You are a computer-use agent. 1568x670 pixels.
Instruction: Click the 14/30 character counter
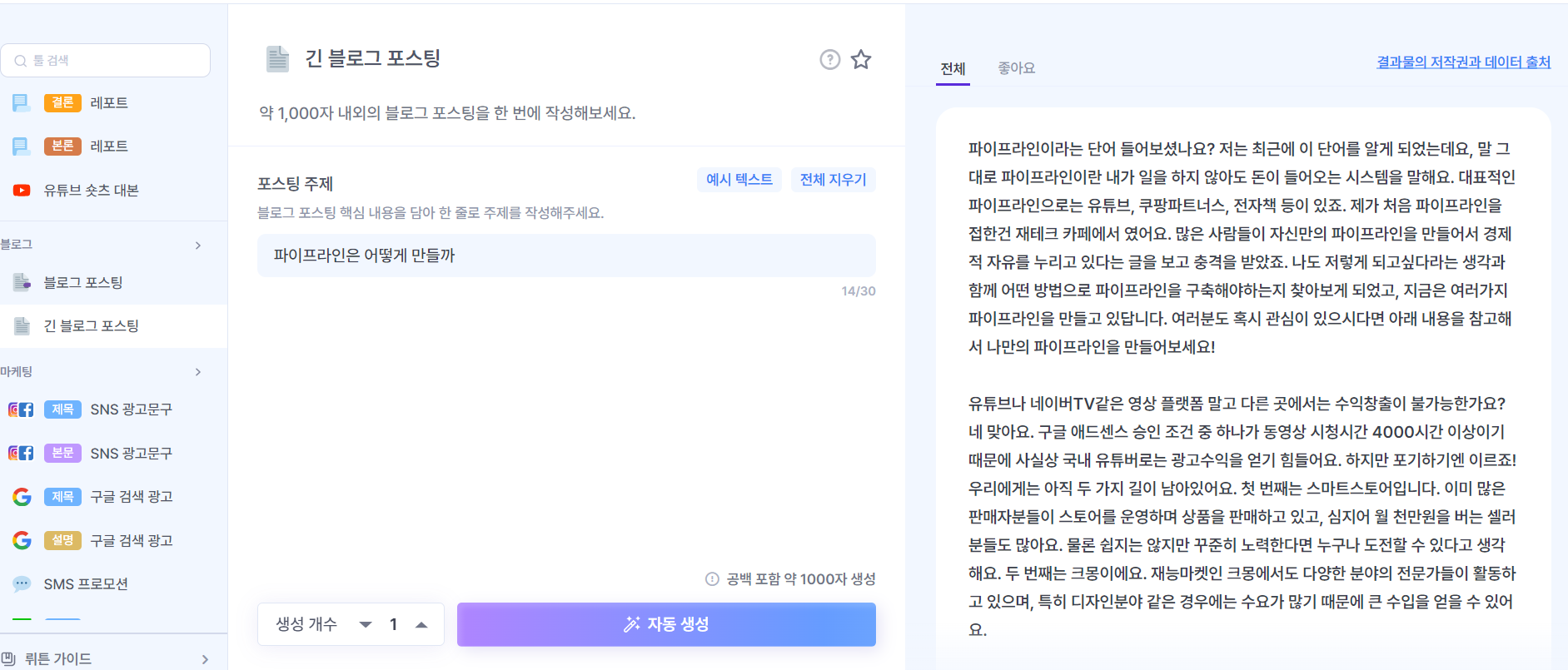tap(858, 291)
